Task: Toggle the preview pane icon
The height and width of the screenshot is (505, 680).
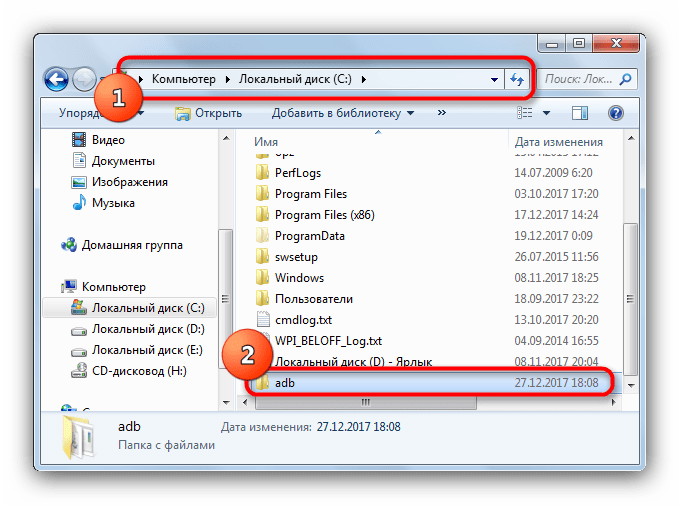Action: (x=579, y=113)
